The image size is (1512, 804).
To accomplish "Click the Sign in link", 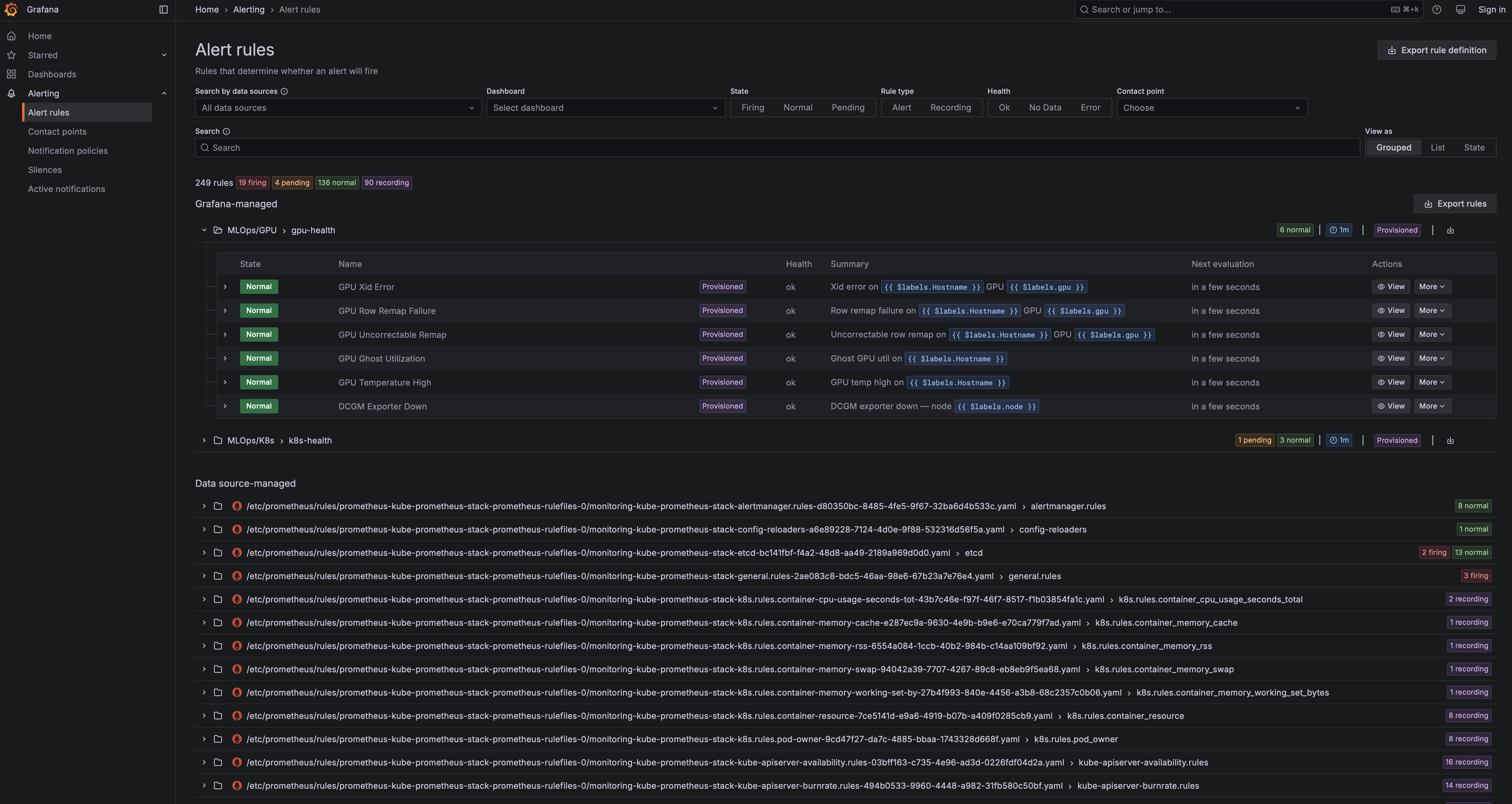I will coord(1491,9).
